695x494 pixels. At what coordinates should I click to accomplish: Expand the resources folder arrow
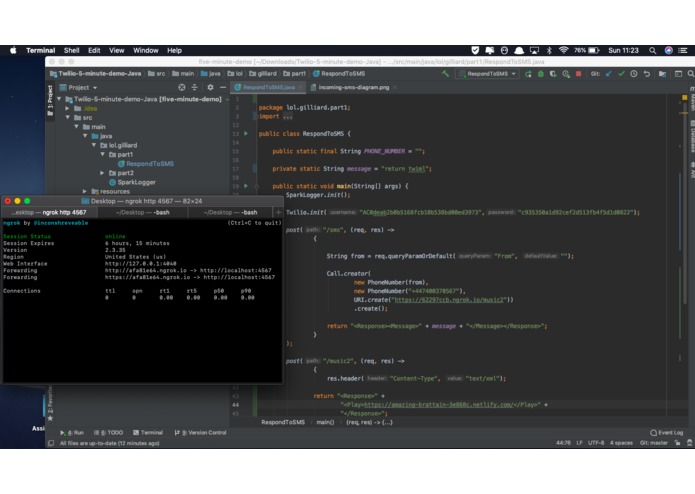click(85, 191)
